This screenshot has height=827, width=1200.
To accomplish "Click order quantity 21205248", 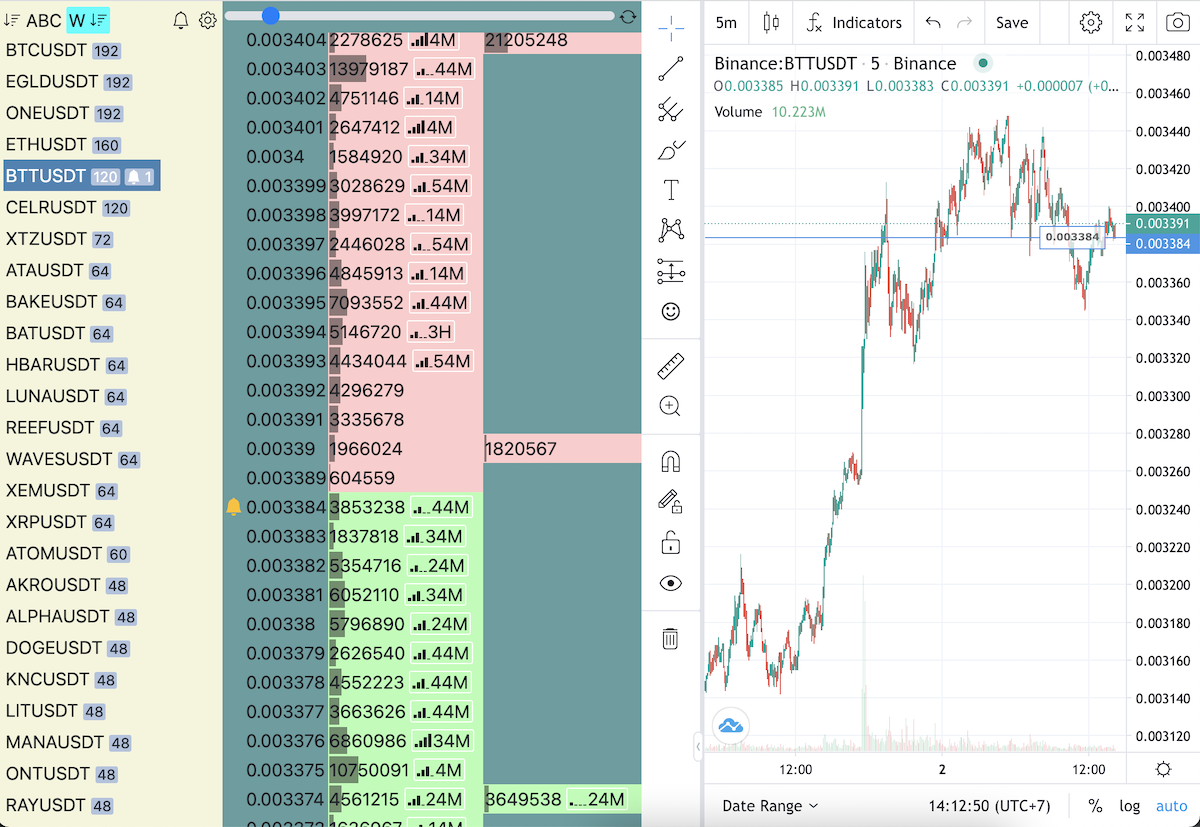I will click(527, 41).
